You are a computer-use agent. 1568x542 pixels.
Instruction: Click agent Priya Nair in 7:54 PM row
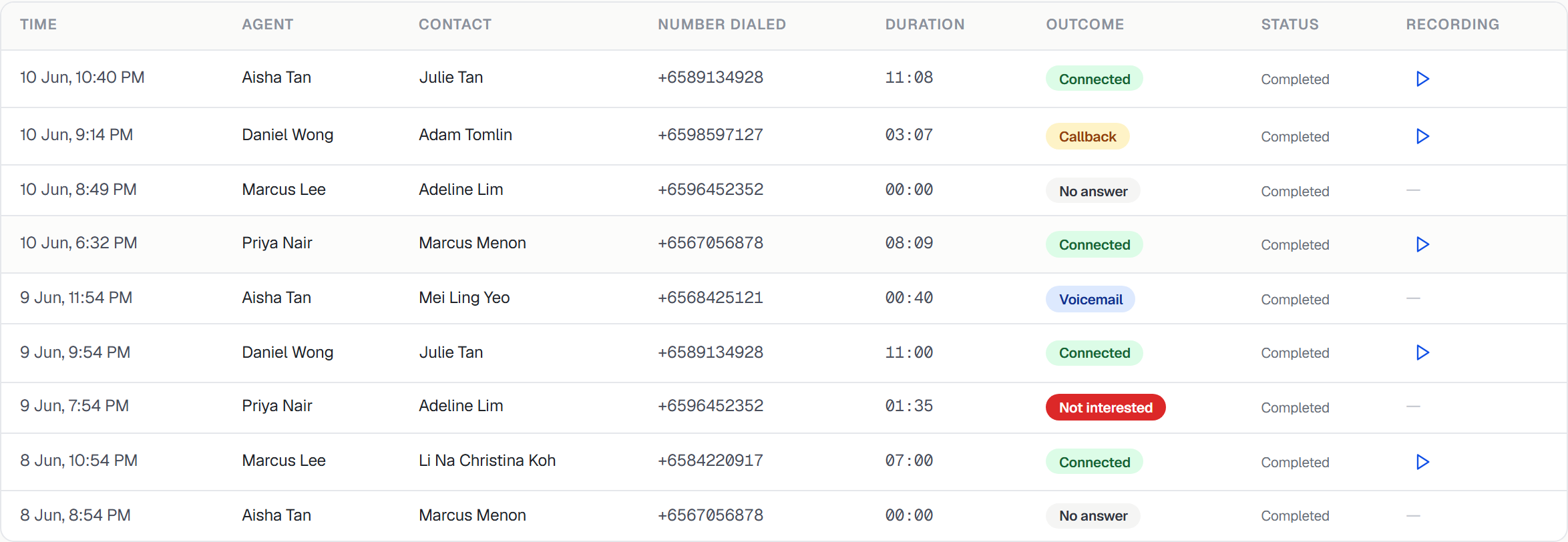(277, 406)
